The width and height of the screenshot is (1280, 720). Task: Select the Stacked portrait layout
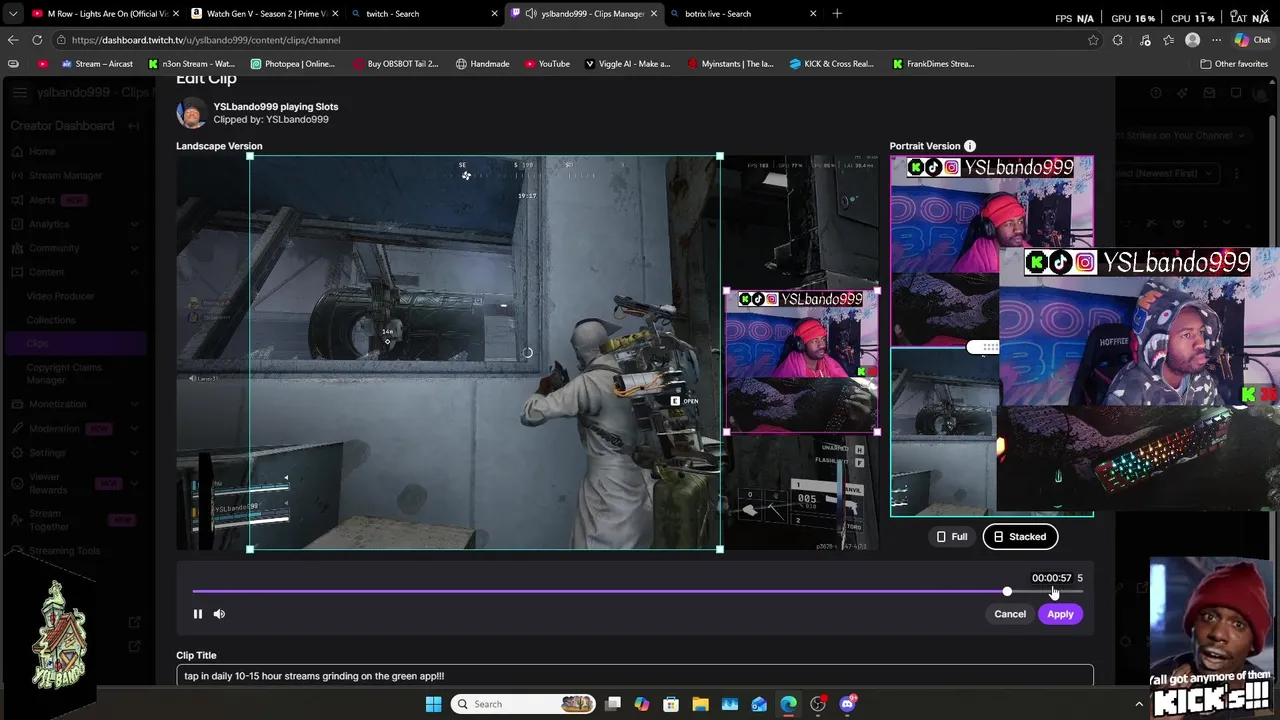pyautogui.click(x=1020, y=537)
